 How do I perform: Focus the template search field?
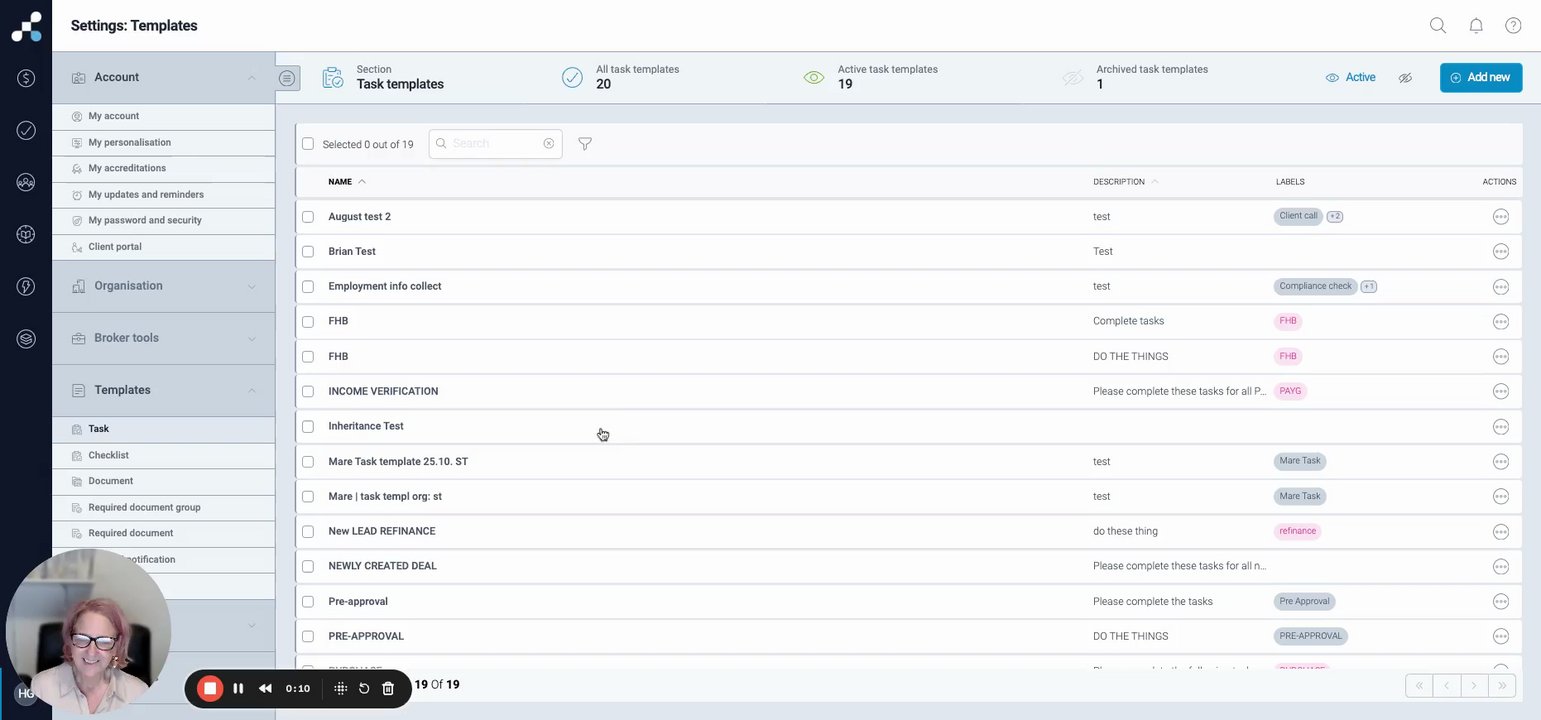(495, 144)
